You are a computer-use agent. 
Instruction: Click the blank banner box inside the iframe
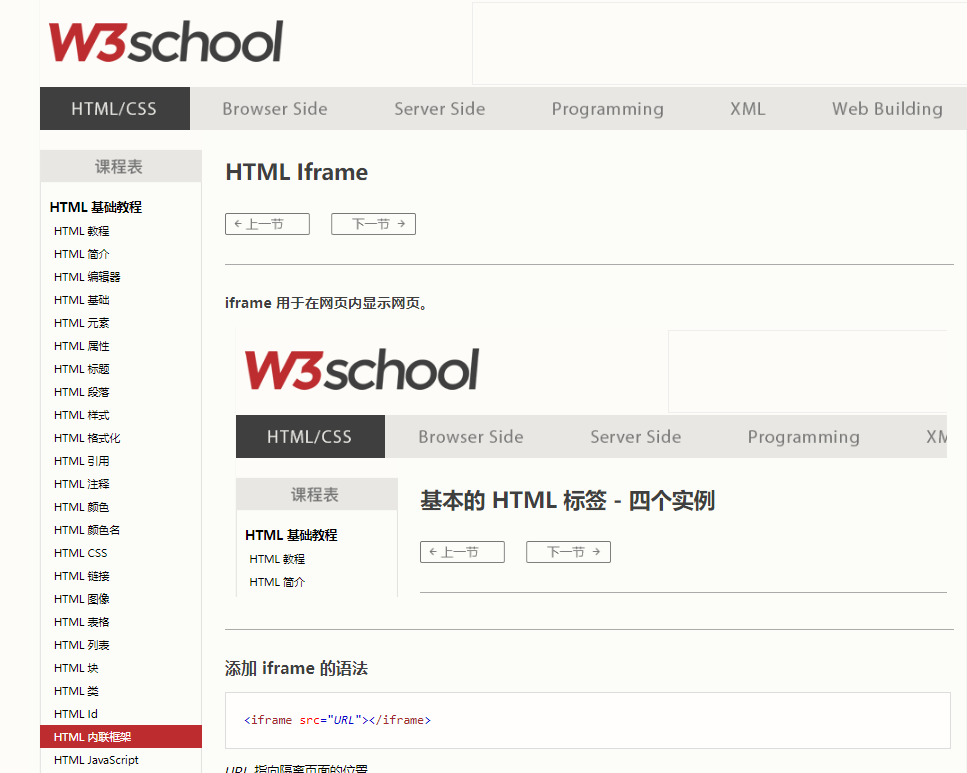[807, 371]
